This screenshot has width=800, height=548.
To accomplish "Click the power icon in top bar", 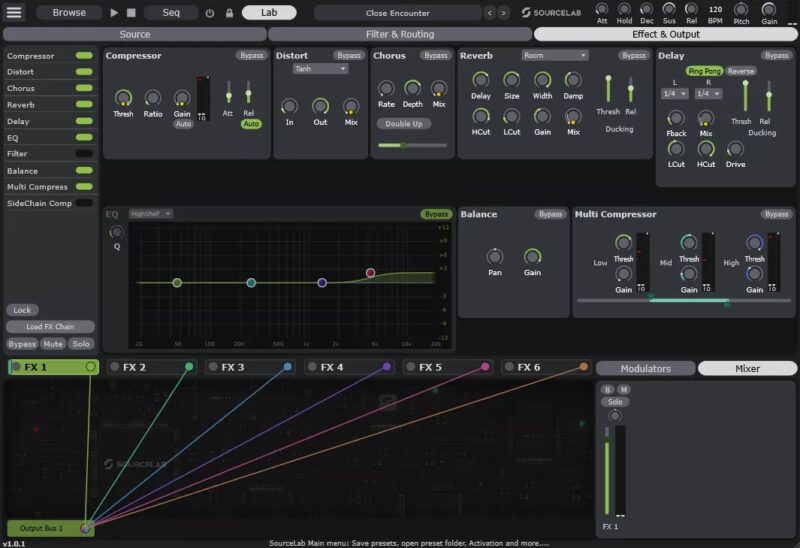I will coord(210,13).
